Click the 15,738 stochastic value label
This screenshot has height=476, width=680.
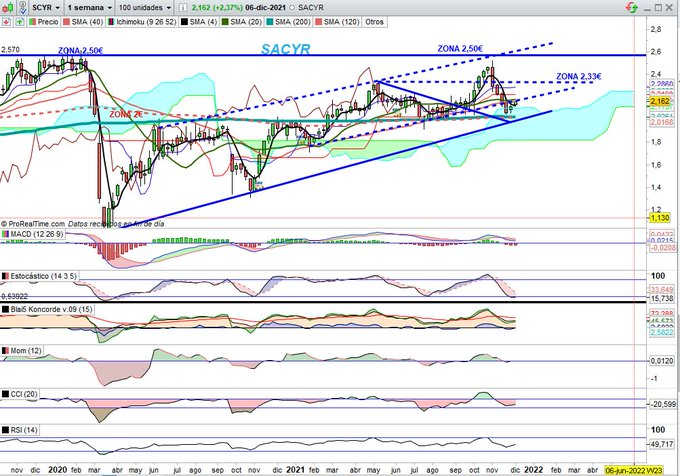(662, 298)
